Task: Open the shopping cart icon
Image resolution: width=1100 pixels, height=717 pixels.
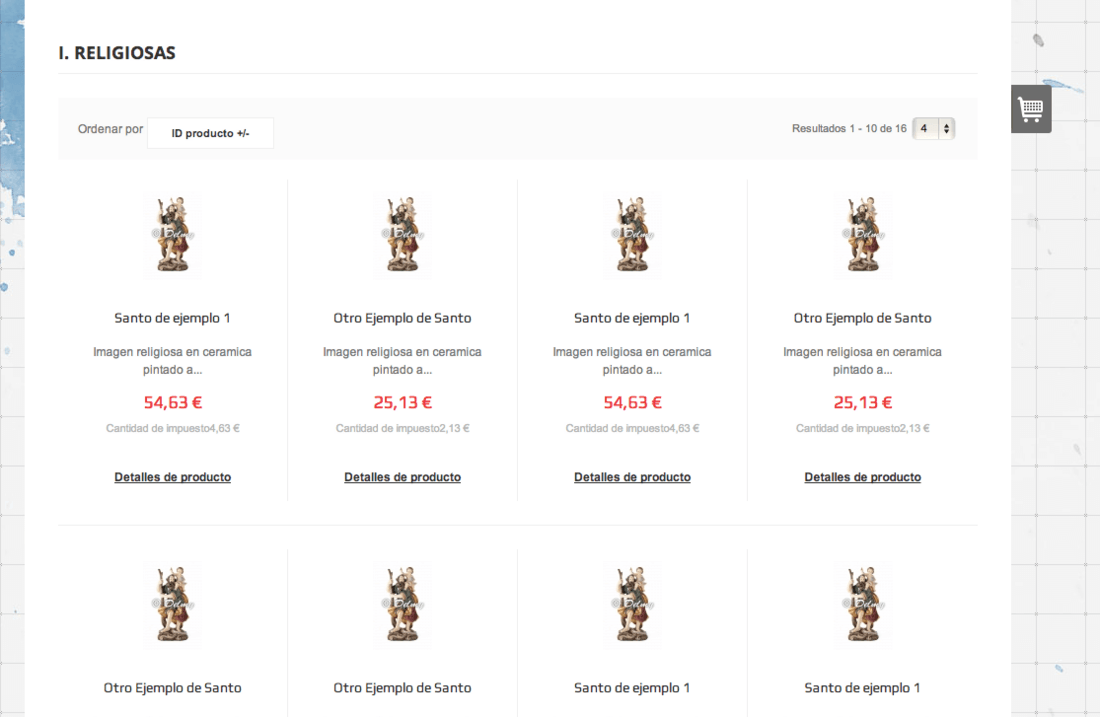Action: (1031, 109)
